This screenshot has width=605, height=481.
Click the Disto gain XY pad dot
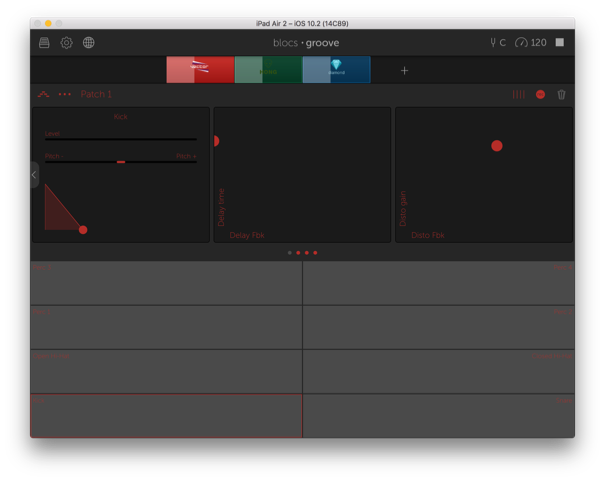click(496, 146)
